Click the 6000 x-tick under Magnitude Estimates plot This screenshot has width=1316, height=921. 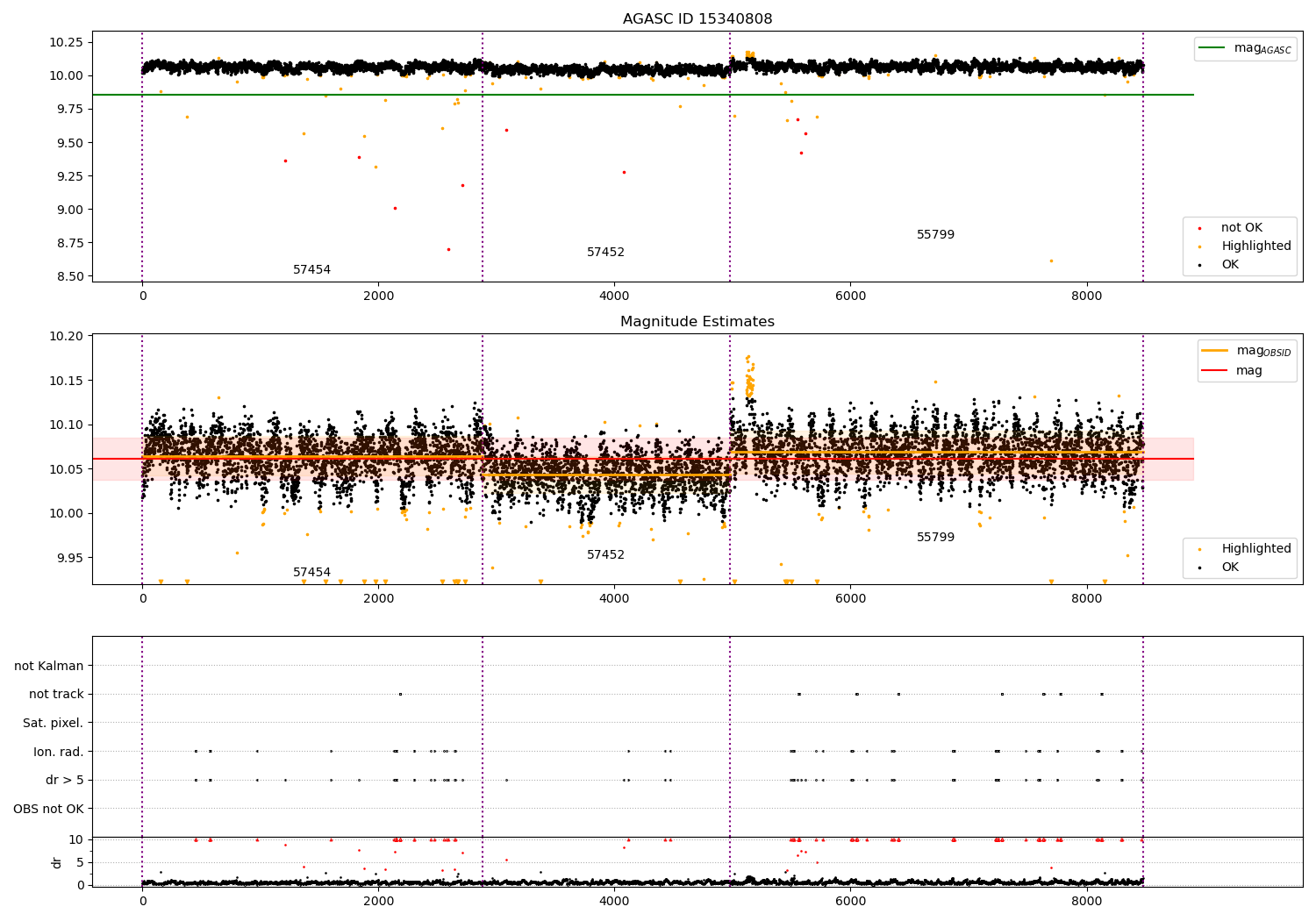(850, 598)
